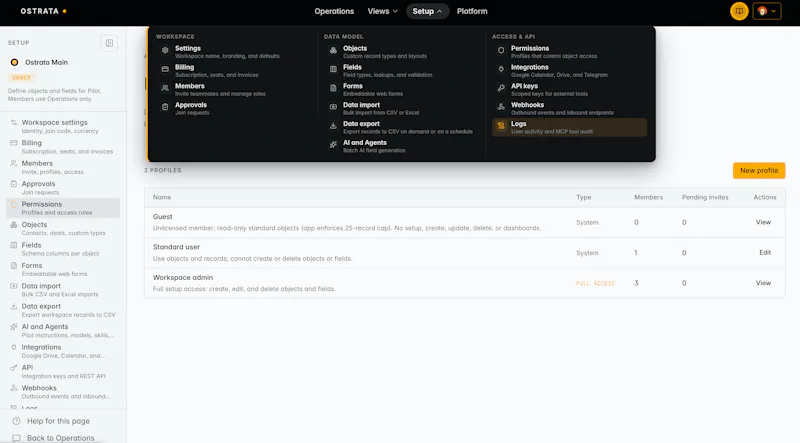The width and height of the screenshot is (800, 443).
Task: Open Data import in left sidebar
Action: pyautogui.click(x=63, y=290)
